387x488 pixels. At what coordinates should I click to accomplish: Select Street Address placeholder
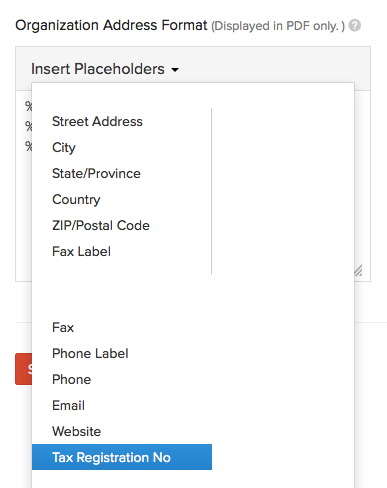click(122, 121)
